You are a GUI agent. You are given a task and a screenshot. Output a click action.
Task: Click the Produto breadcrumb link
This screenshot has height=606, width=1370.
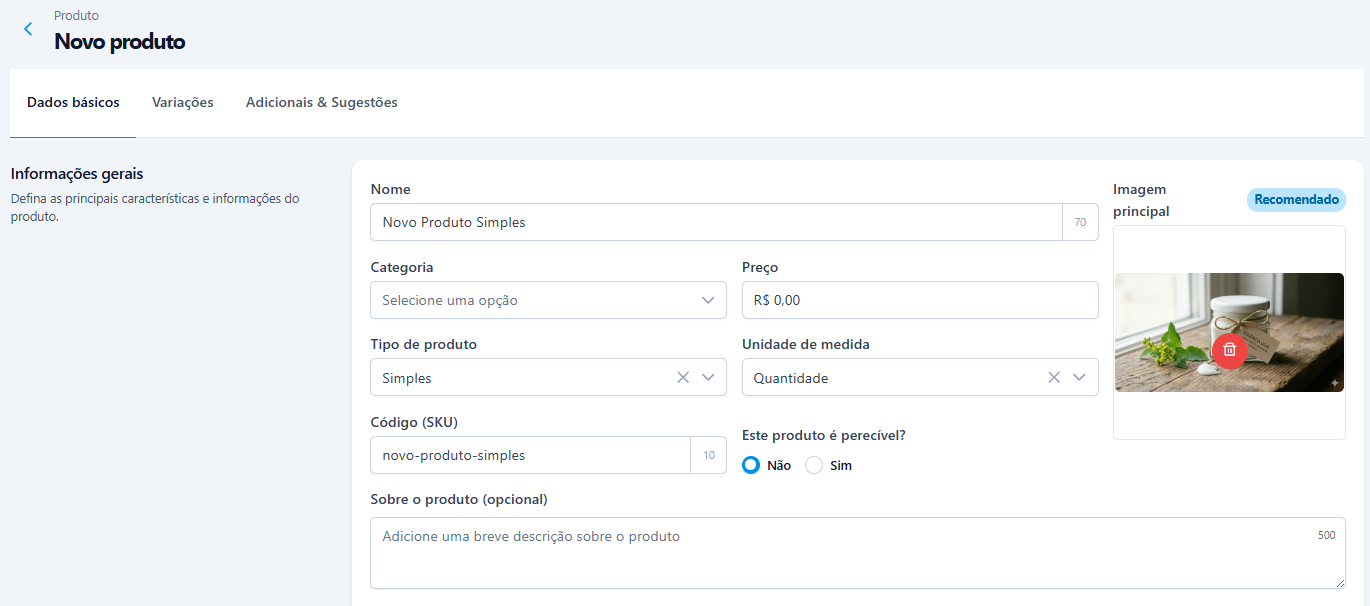click(76, 16)
